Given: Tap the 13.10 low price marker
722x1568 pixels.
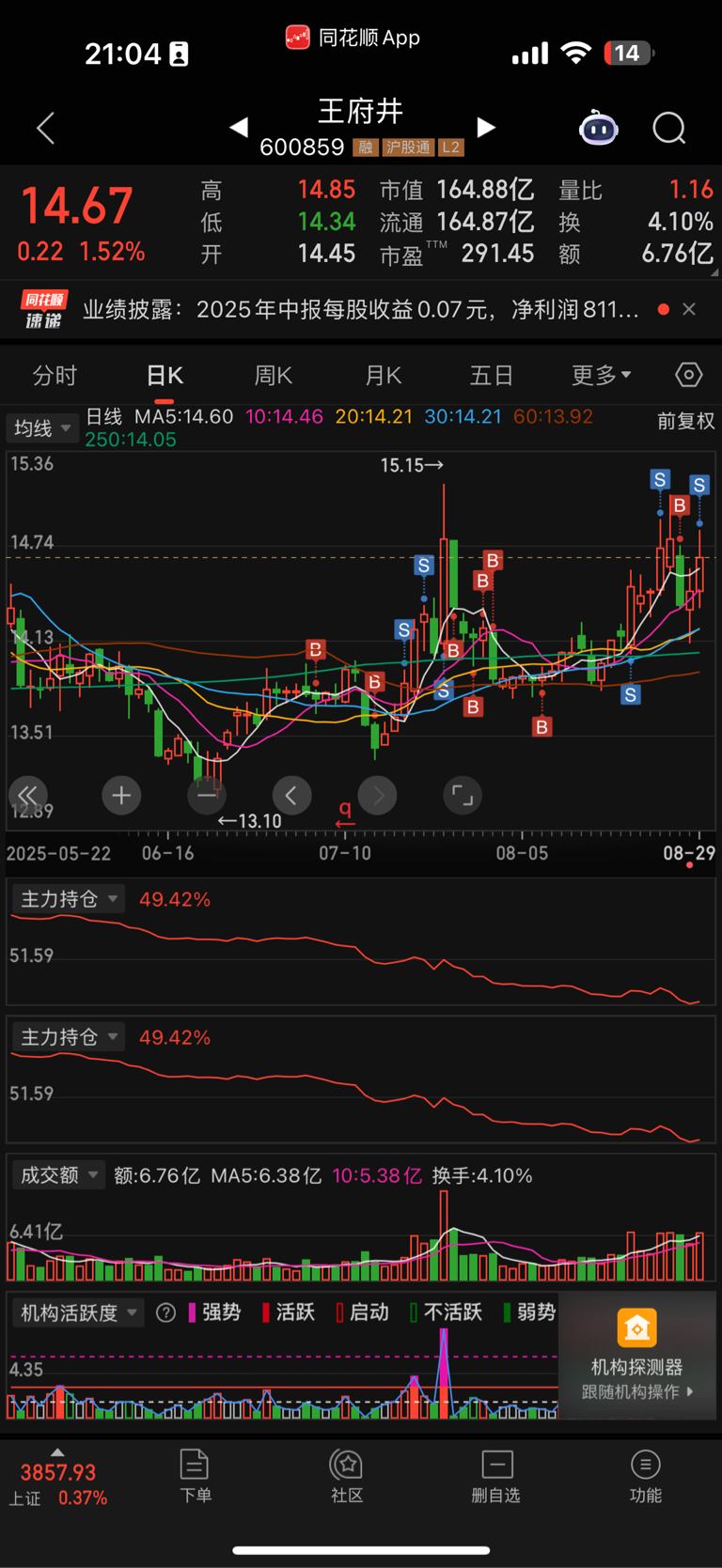Looking at the screenshot, I should coord(249,821).
